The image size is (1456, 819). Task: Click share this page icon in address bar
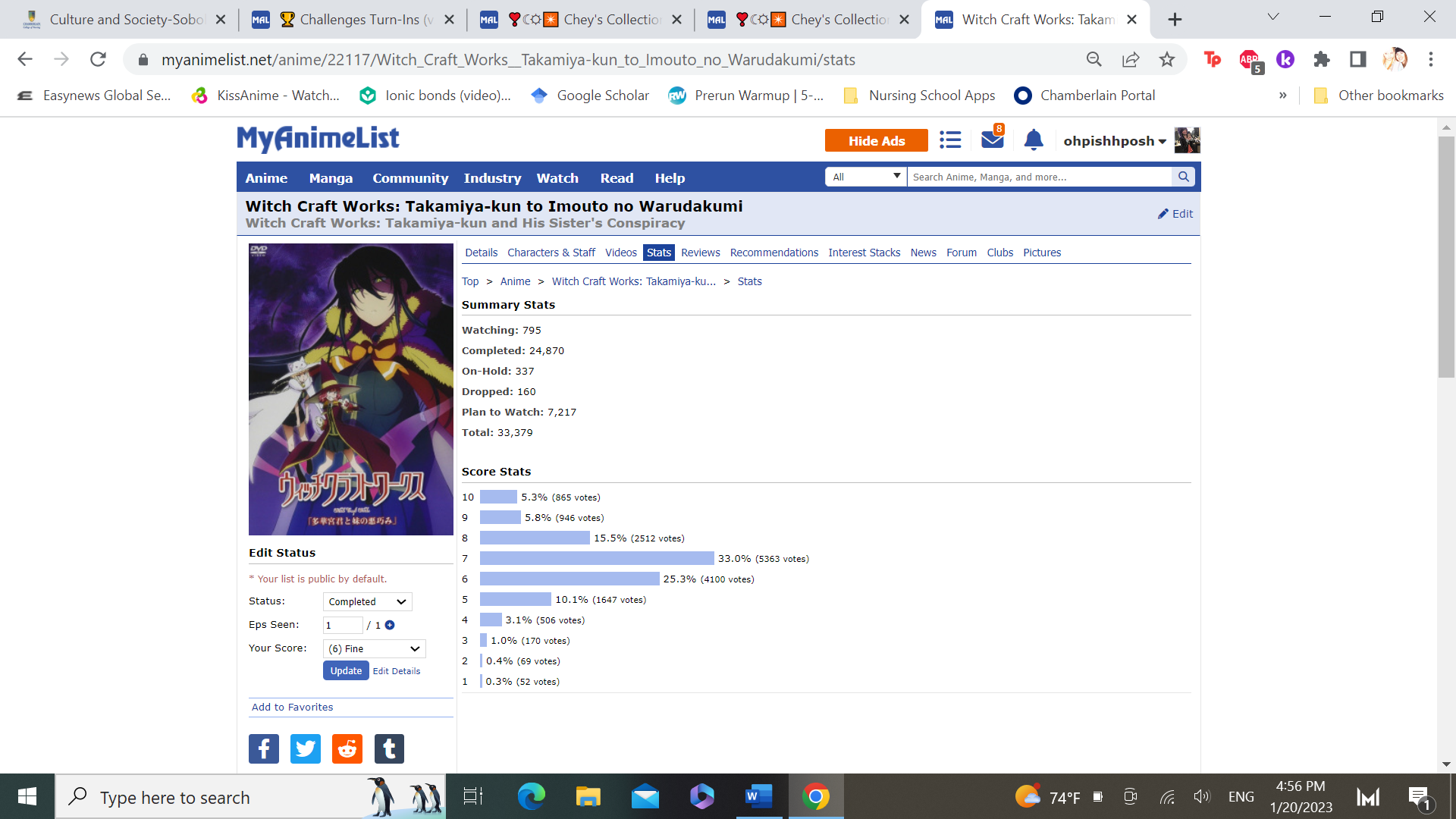[x=1131, y=59]
